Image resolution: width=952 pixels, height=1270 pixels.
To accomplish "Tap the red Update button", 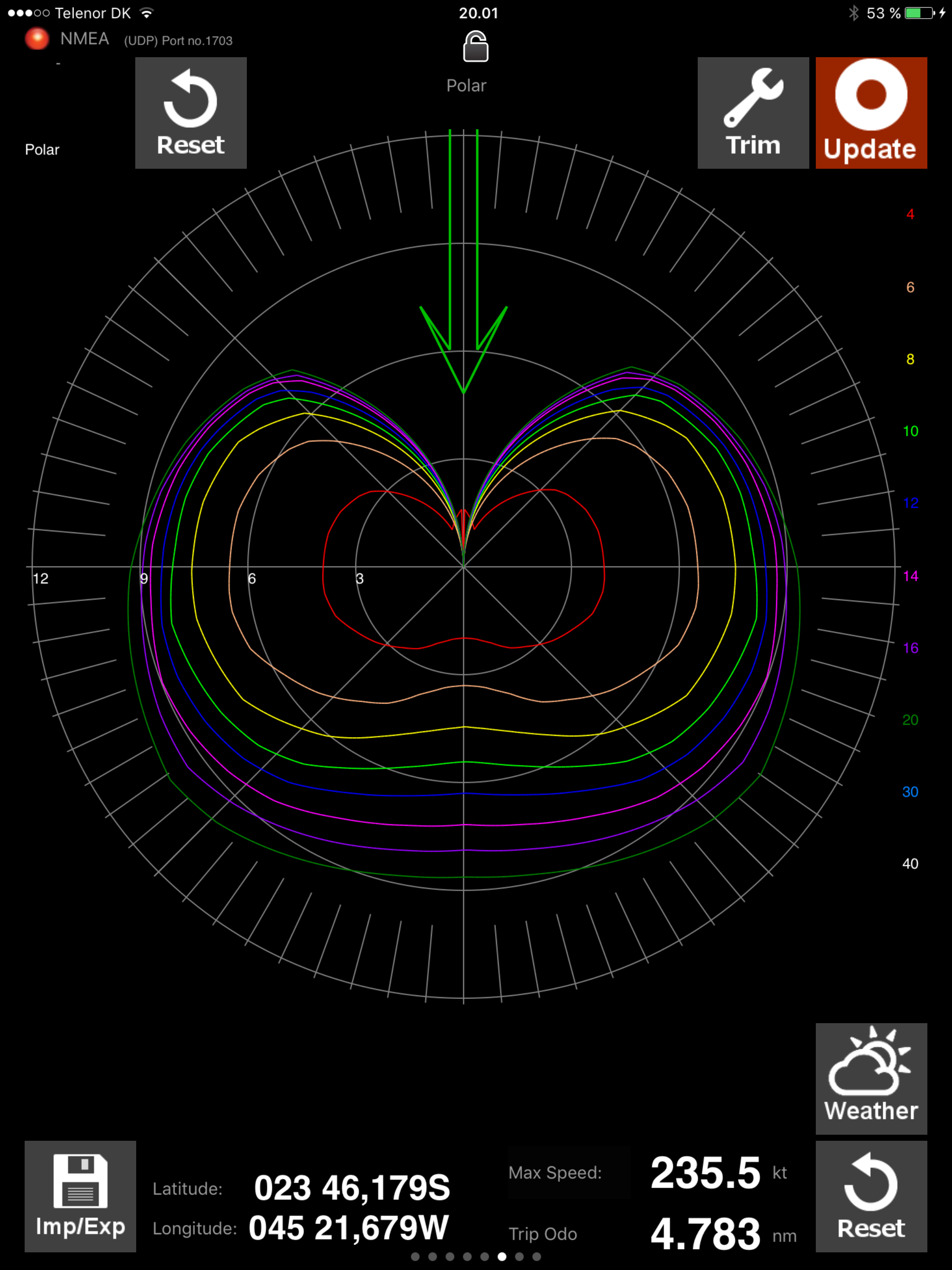I will [x=871, y=112].
